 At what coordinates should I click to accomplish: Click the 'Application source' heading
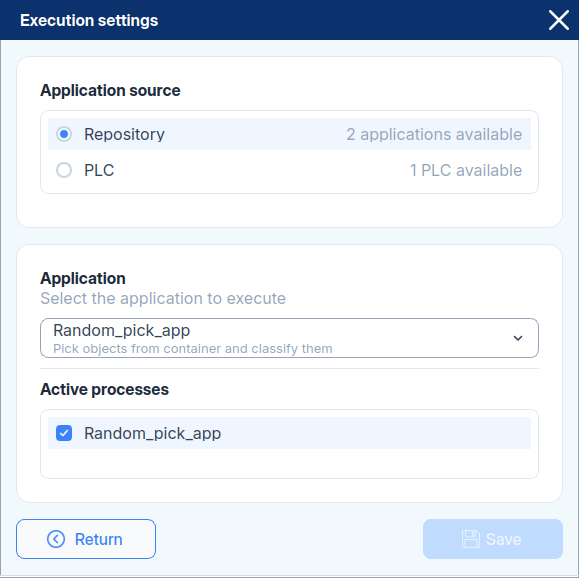tap(110, 90)
